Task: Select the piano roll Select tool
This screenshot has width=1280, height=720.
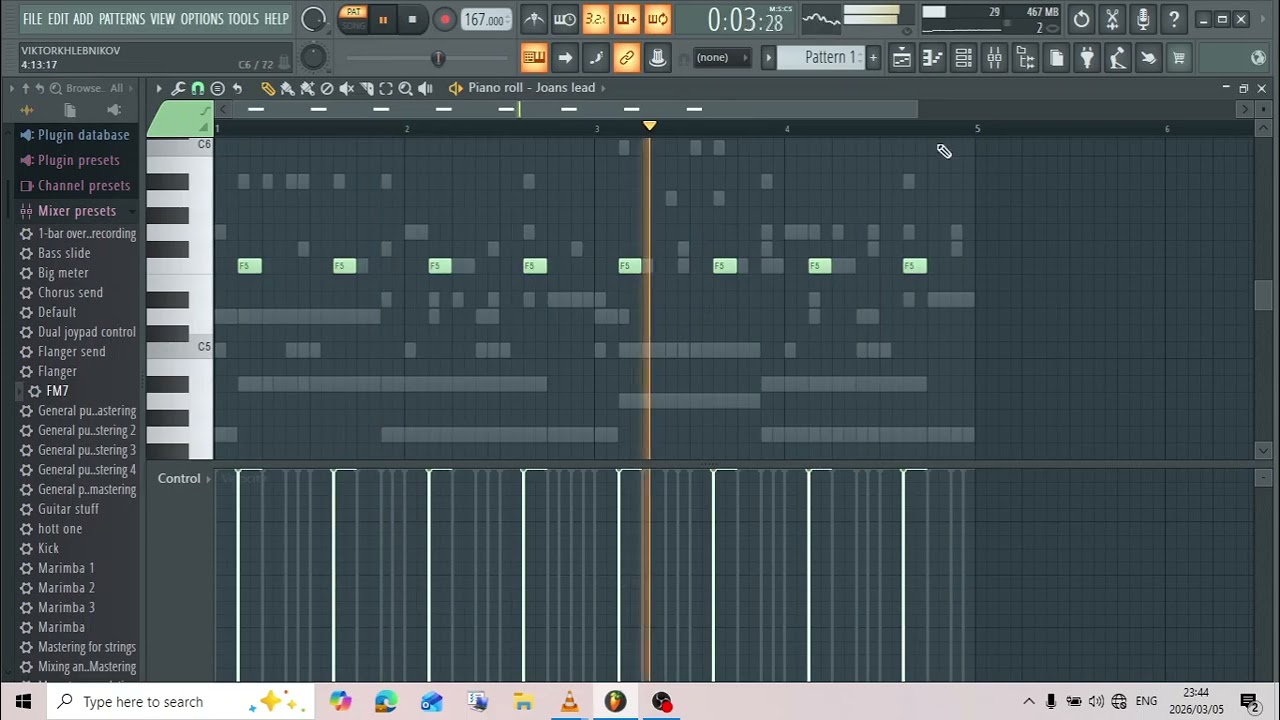Action: point(386,88)
